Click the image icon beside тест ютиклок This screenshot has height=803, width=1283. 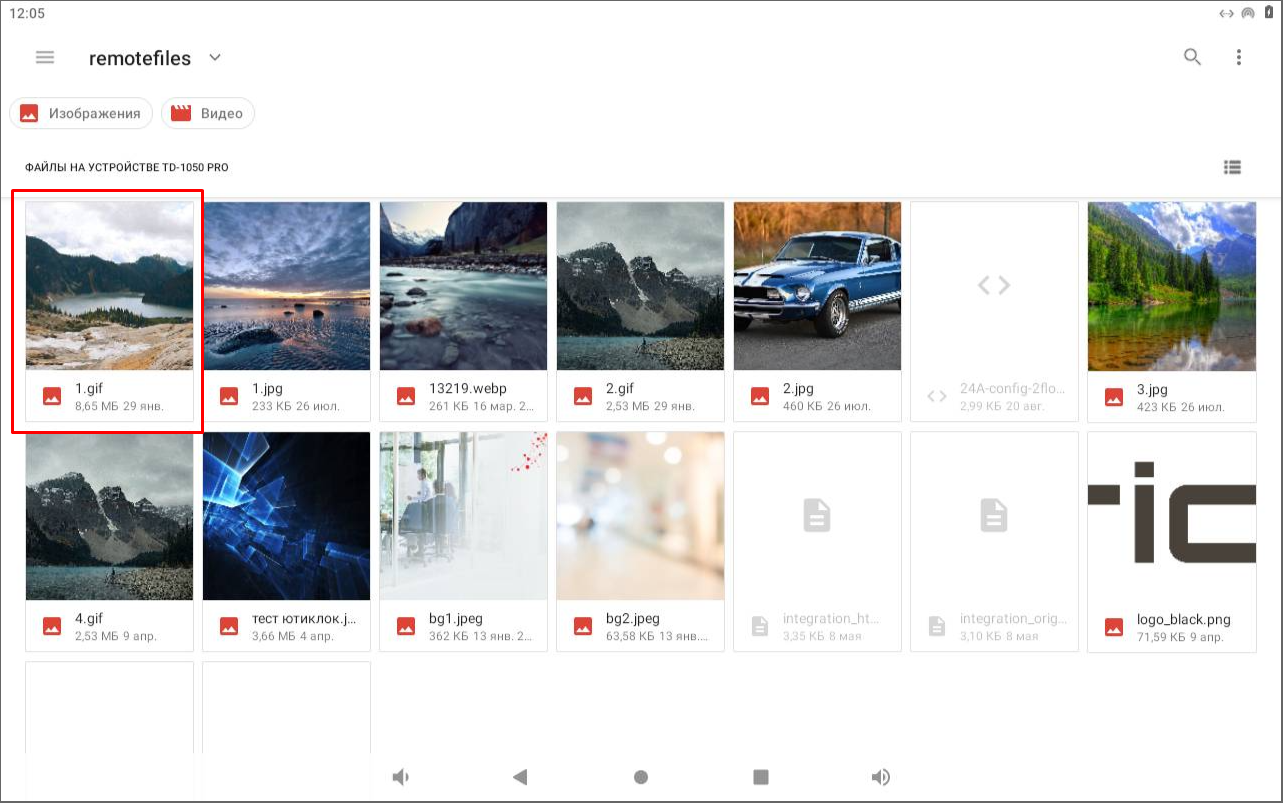[x=229, y=626]
